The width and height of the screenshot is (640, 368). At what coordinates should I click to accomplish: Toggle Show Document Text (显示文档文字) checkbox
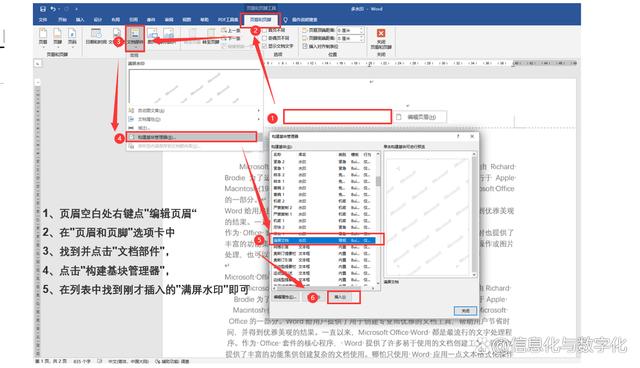pos(264,46)
